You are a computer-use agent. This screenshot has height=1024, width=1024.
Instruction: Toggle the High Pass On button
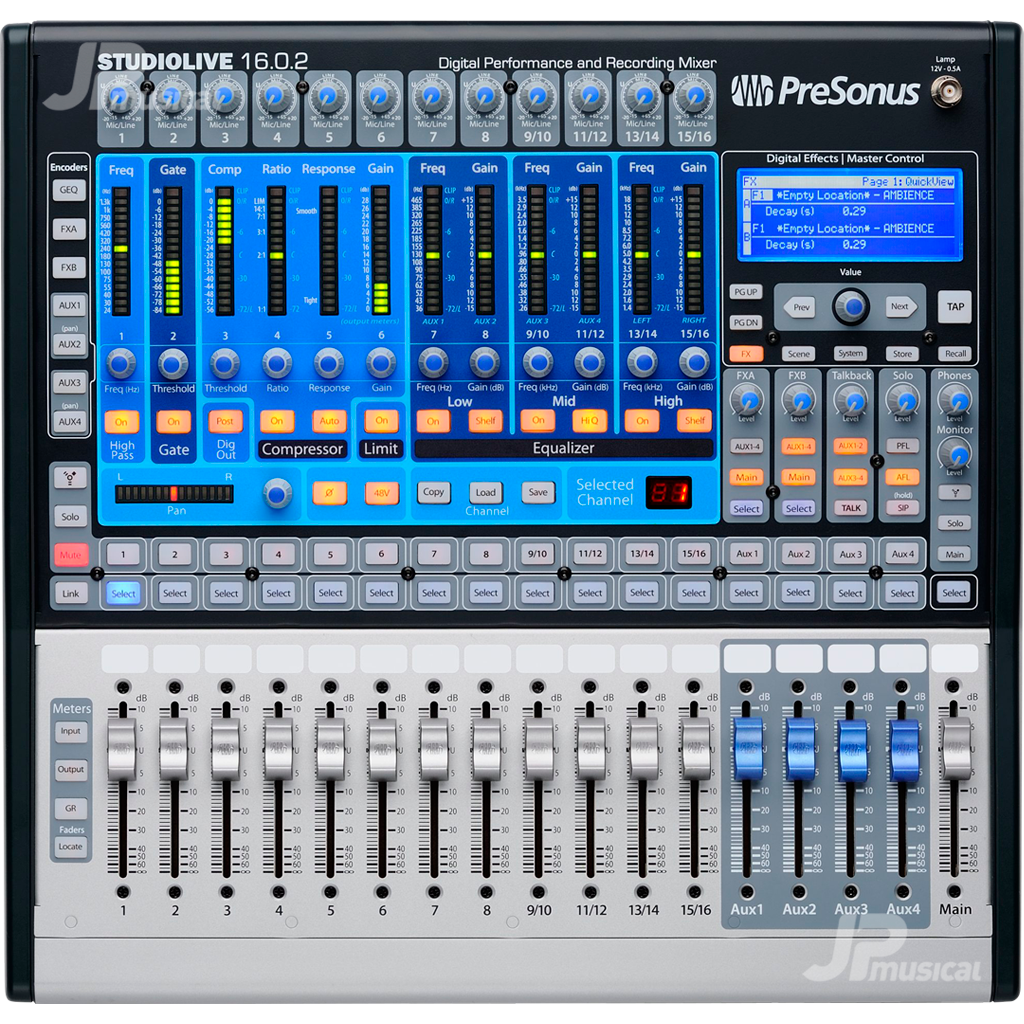[121, 422]
